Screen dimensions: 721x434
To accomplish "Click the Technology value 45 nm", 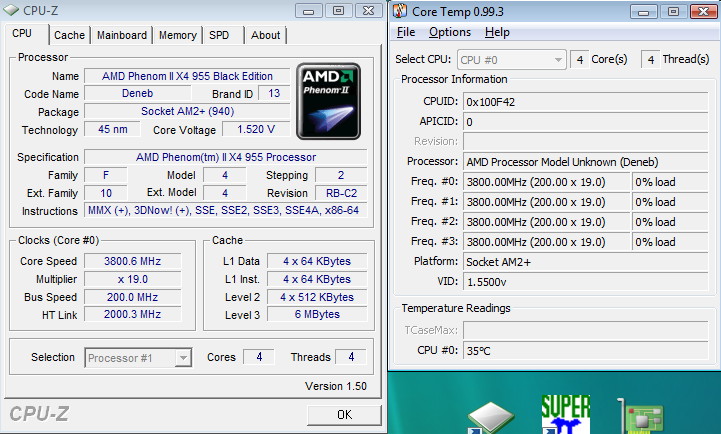I will tap(113, 129).
